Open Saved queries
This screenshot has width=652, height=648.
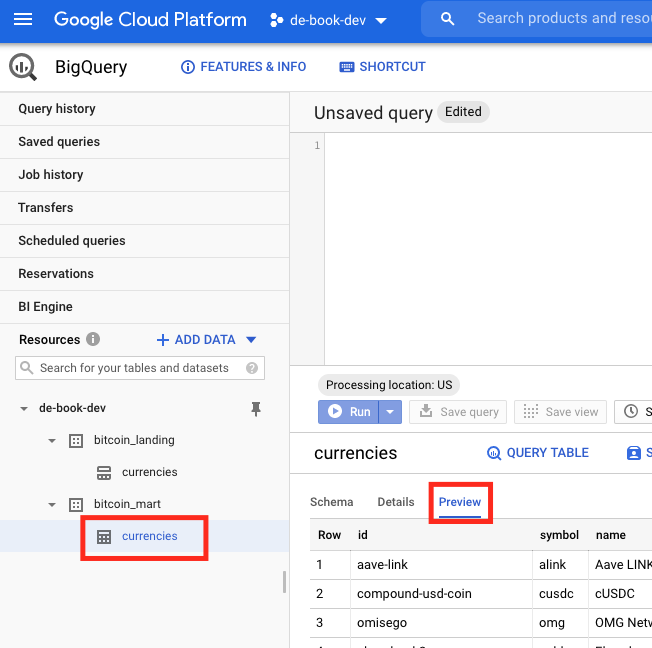(x=144, y=142)
